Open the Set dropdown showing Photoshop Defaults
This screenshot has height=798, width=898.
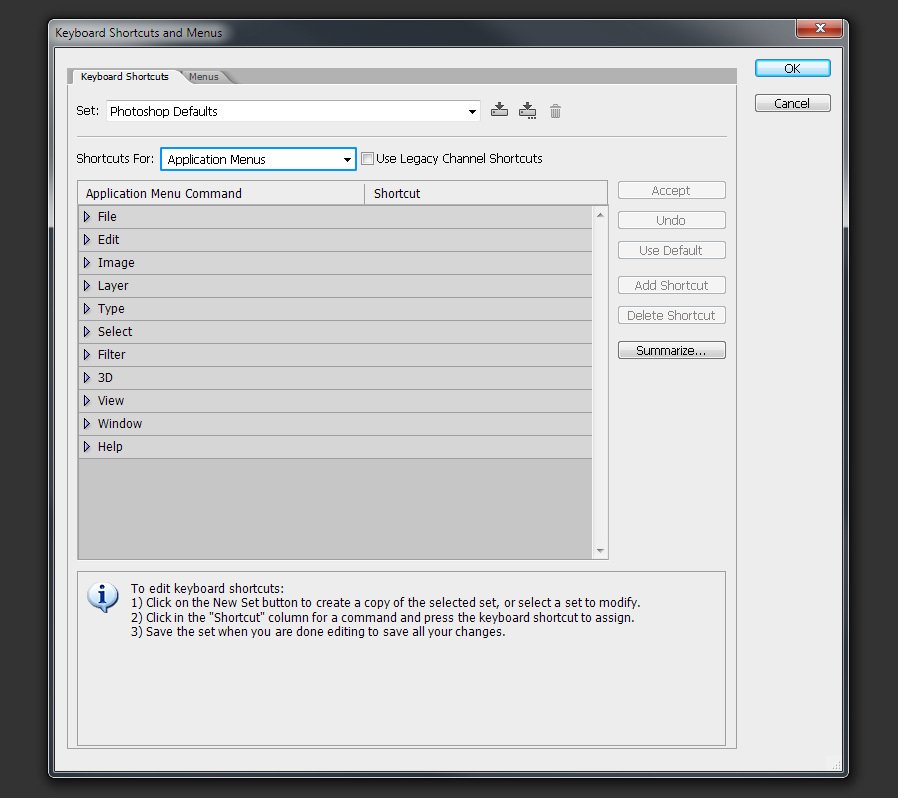tap(293, 111)
